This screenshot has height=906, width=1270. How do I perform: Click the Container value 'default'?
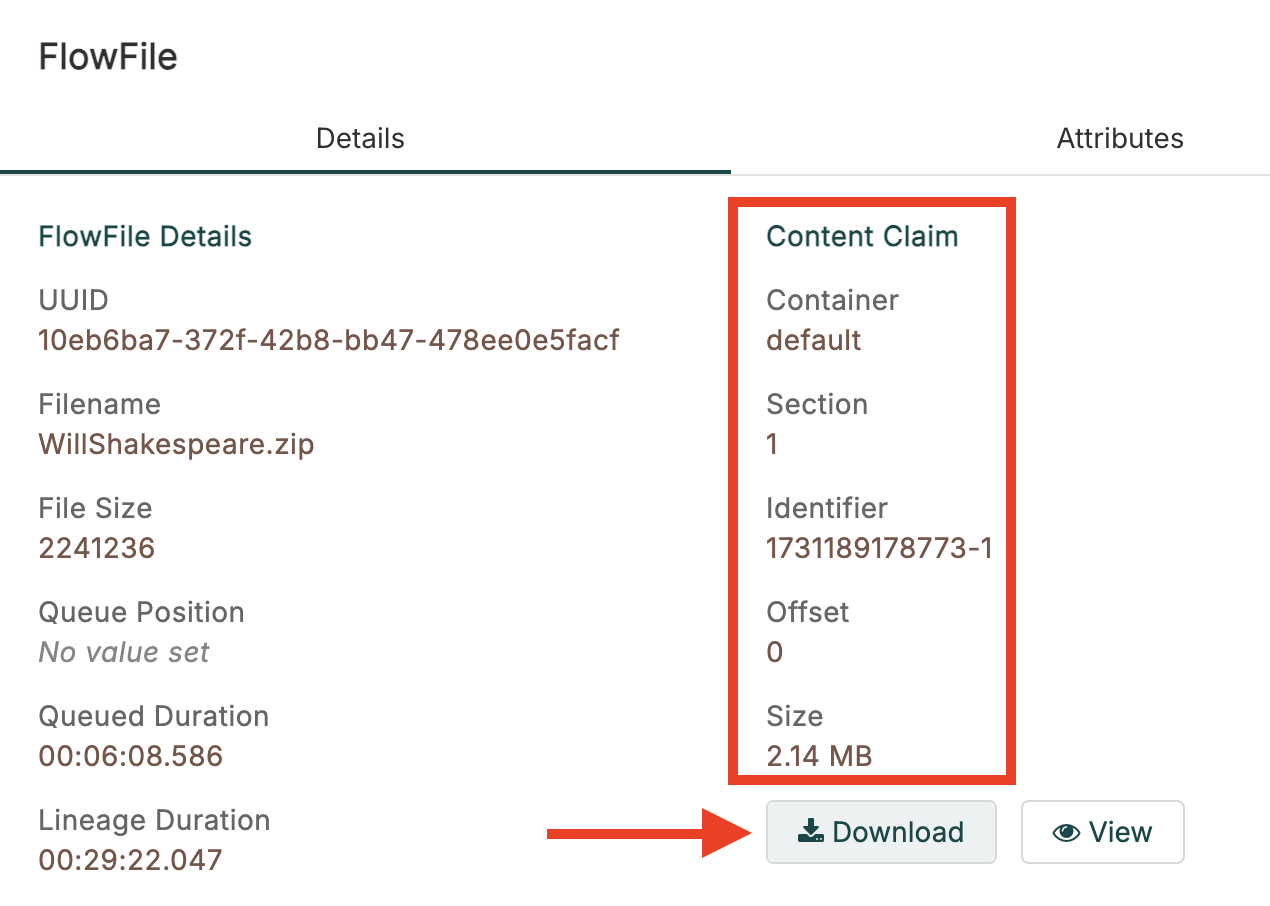coord(813,340)
